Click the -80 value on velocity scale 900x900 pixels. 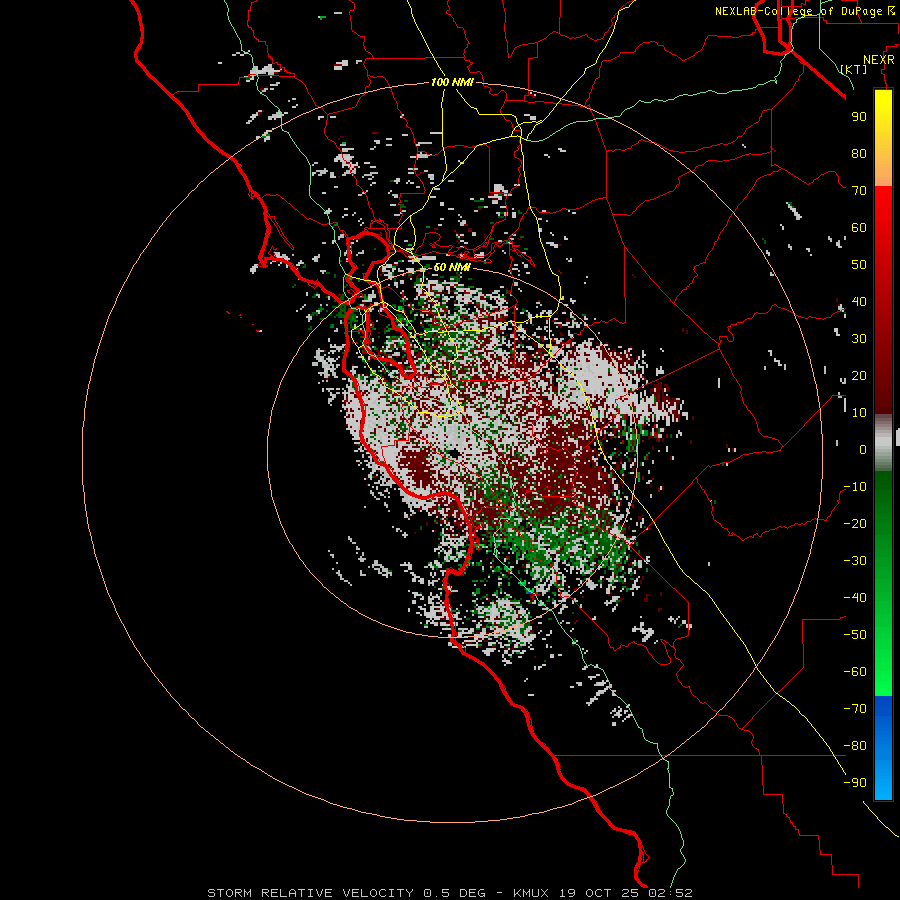(855, 746)
